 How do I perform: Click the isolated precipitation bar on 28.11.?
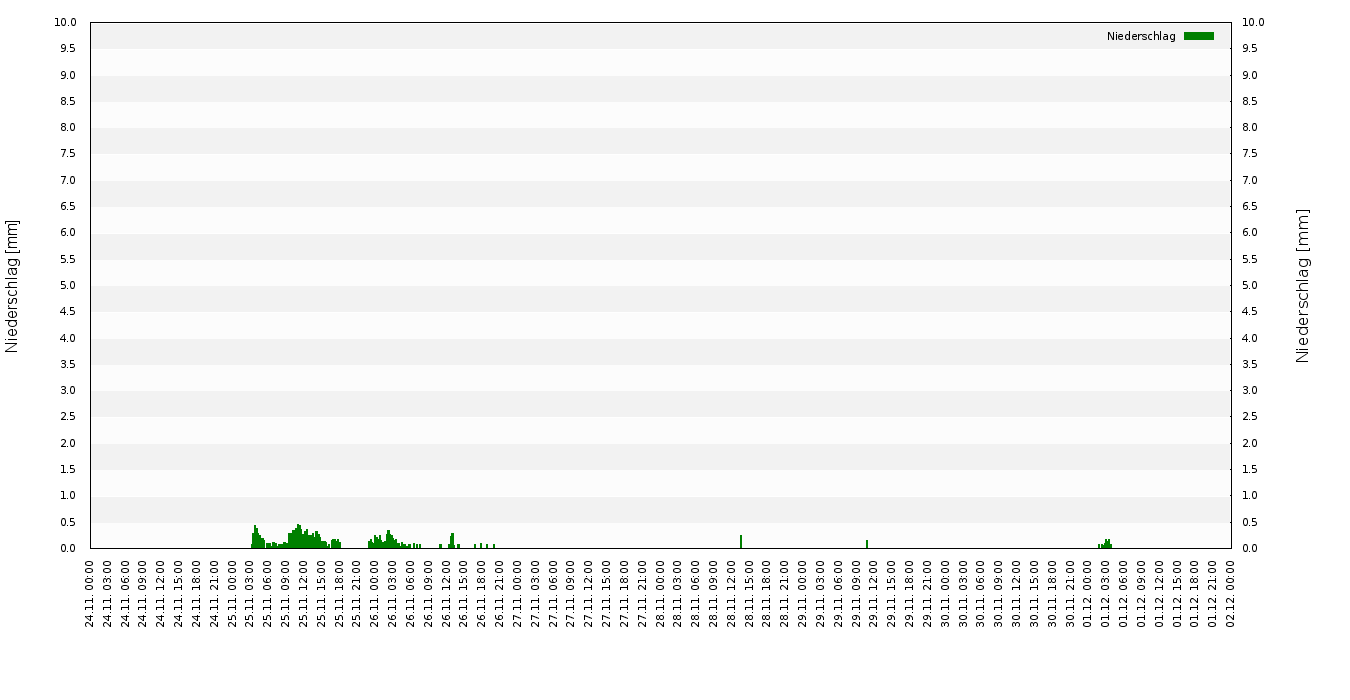click(x=741, y=541)
